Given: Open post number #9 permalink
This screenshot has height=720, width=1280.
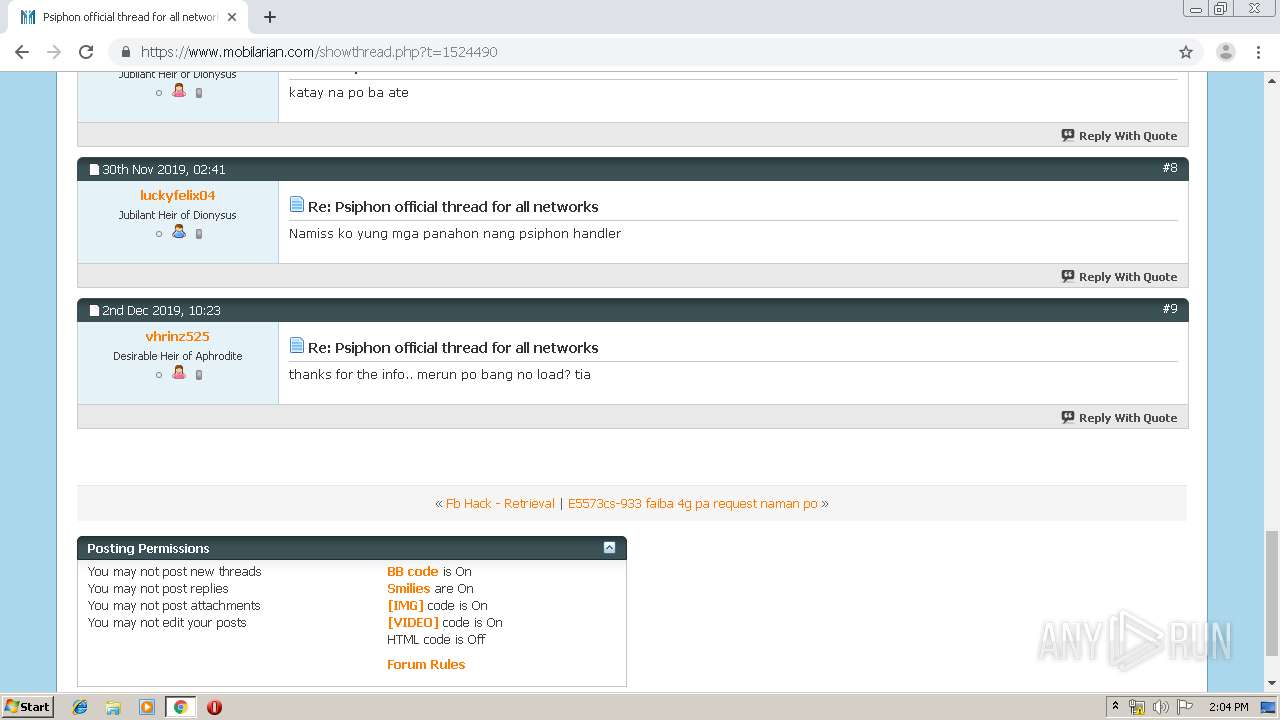Looking at the screenshot, I should [x=1169, y=309].
